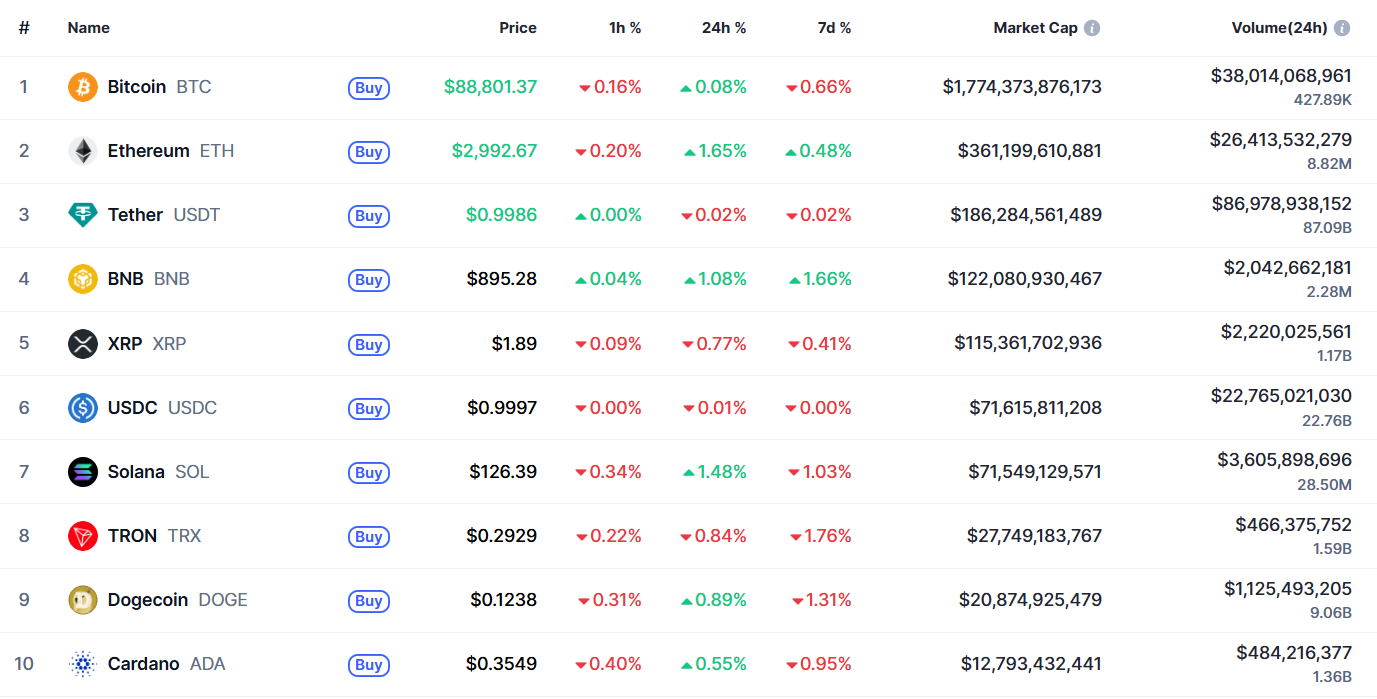Screen dimensions: 1377x699
Task: Click the Dogecoin logo icon
Action: click(x=83, y=600)
